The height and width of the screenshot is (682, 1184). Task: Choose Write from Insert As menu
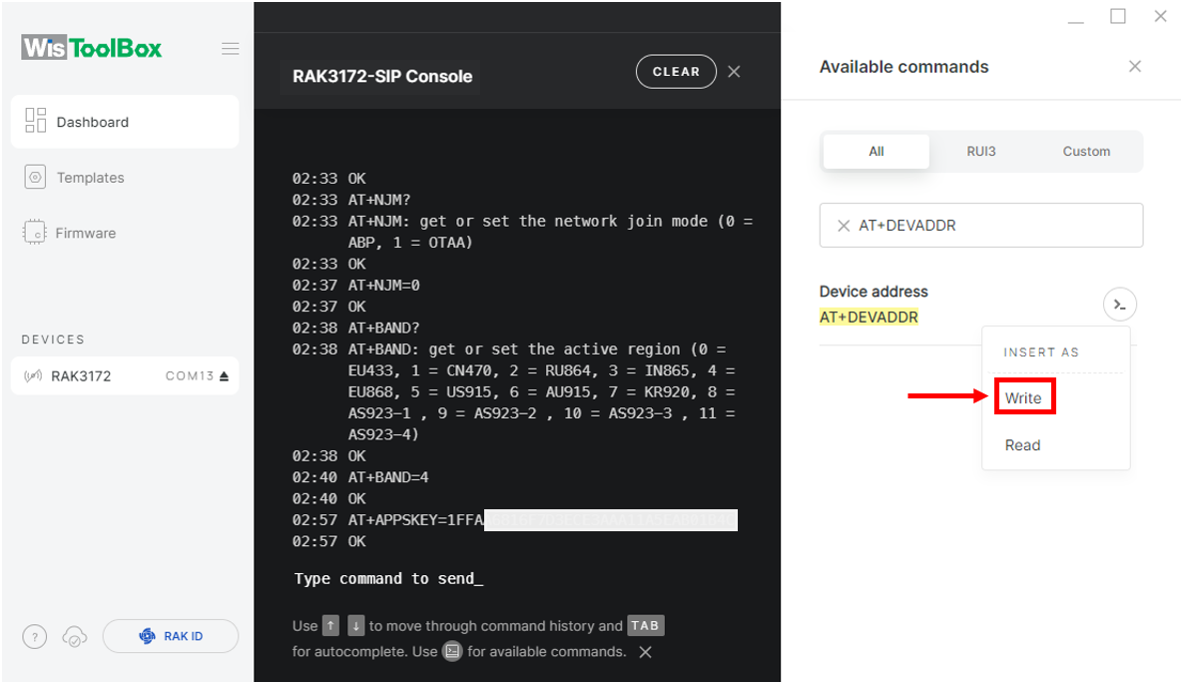click(1023, 398)
